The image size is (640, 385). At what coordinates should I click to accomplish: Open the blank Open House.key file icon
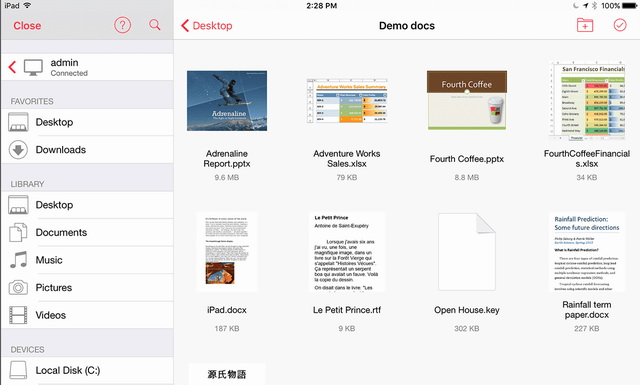click(x=467, y=251)
